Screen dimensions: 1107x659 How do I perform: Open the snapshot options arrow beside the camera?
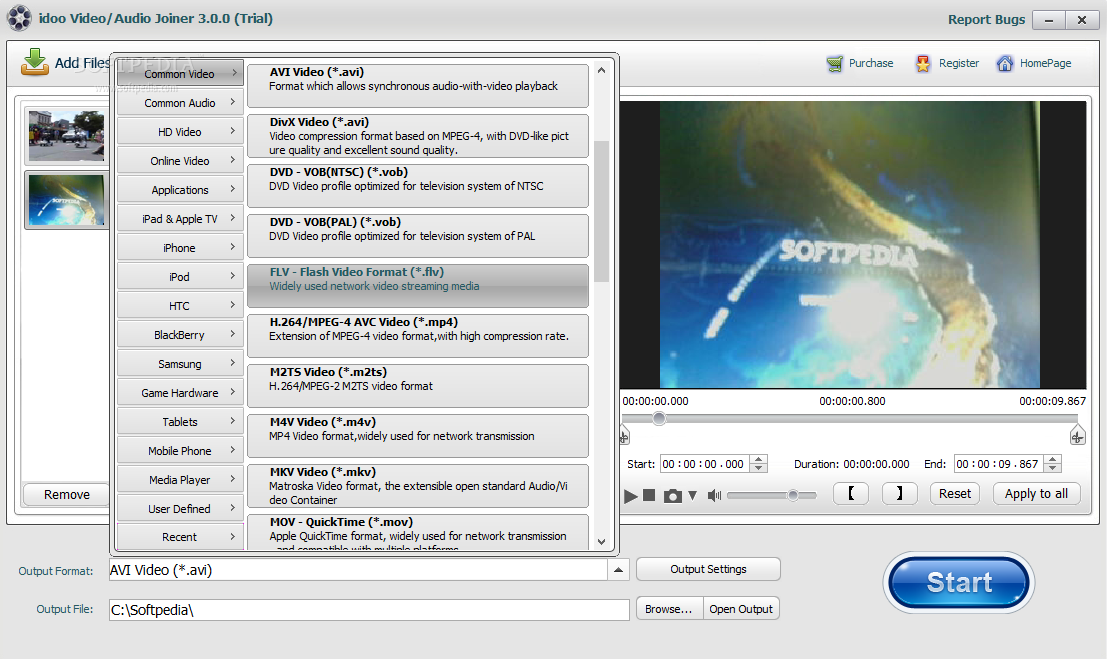point(693,496)
